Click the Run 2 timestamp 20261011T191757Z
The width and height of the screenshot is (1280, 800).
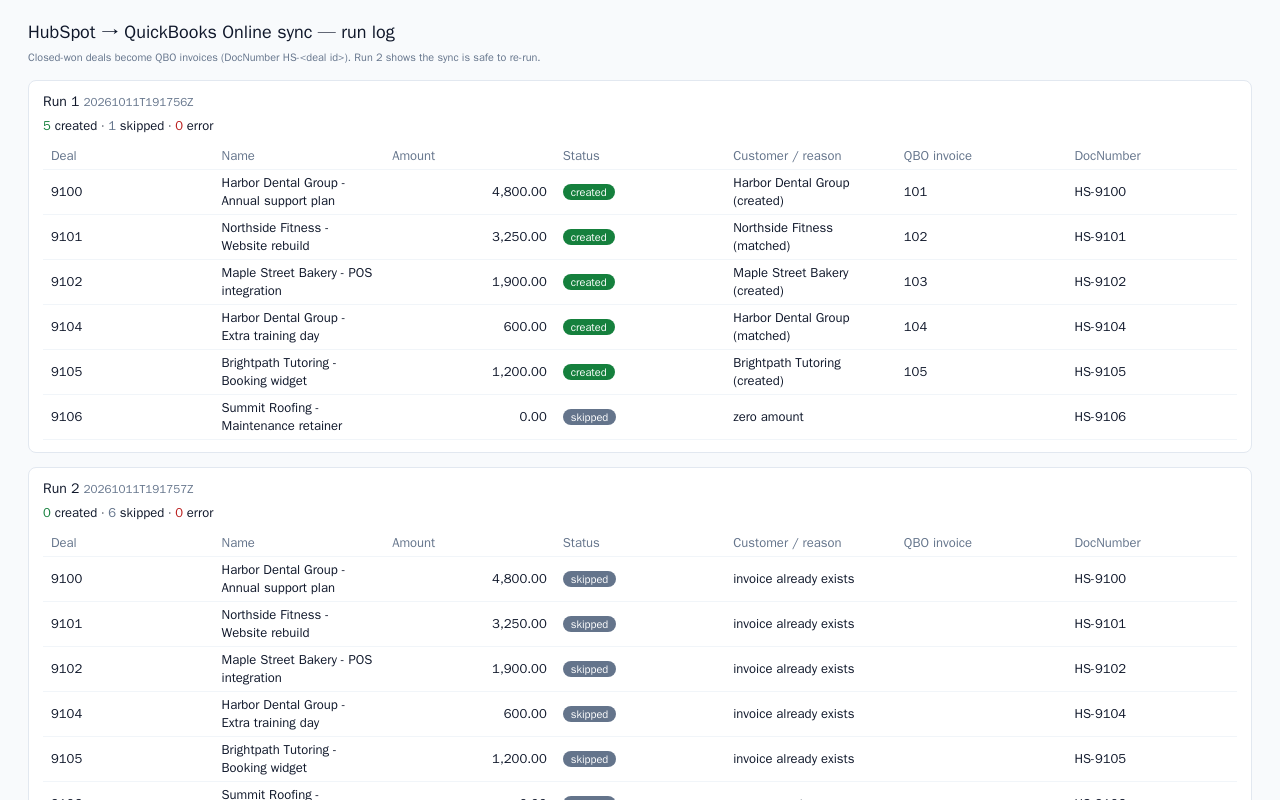coord(138,489)
